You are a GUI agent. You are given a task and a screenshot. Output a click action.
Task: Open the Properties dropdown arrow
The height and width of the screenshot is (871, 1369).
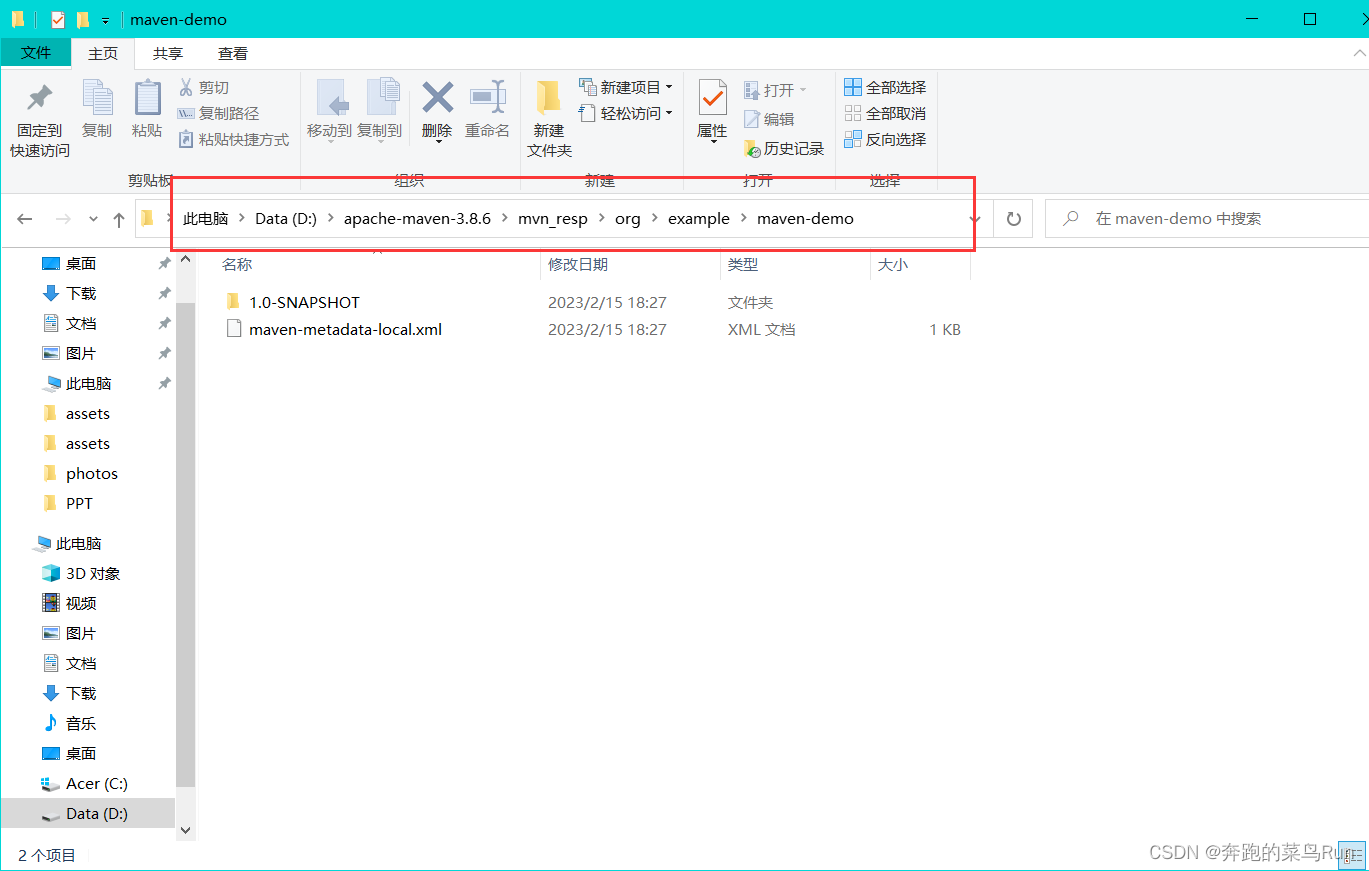pos(713,143)
